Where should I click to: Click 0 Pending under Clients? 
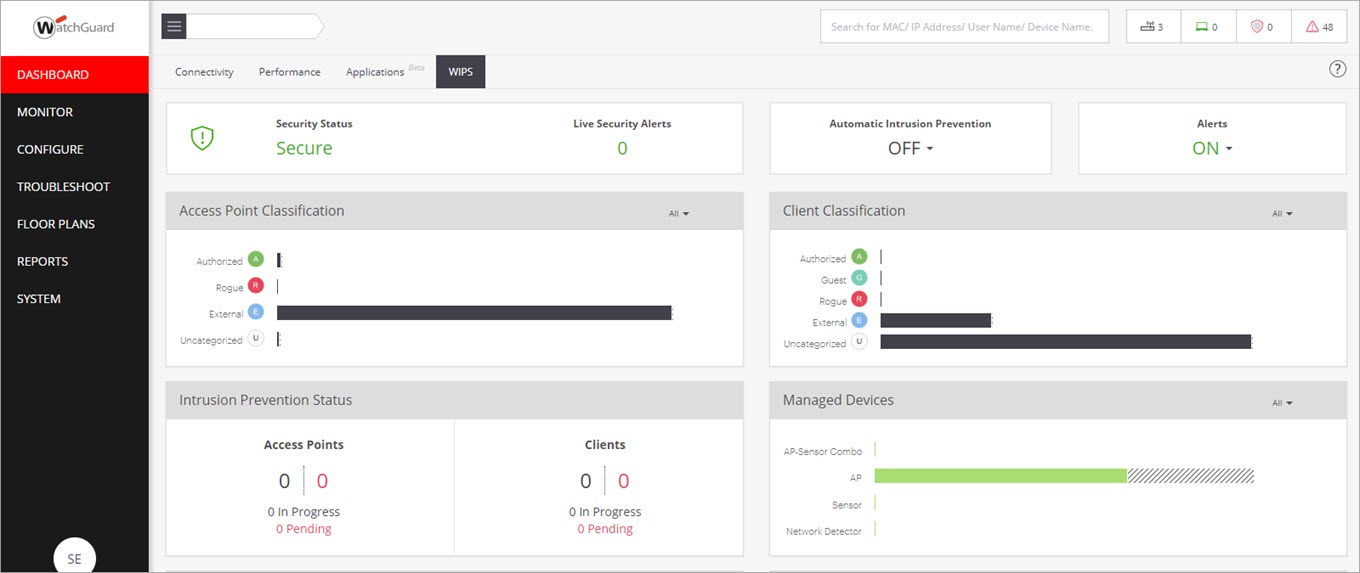click(x=605, y=529)
